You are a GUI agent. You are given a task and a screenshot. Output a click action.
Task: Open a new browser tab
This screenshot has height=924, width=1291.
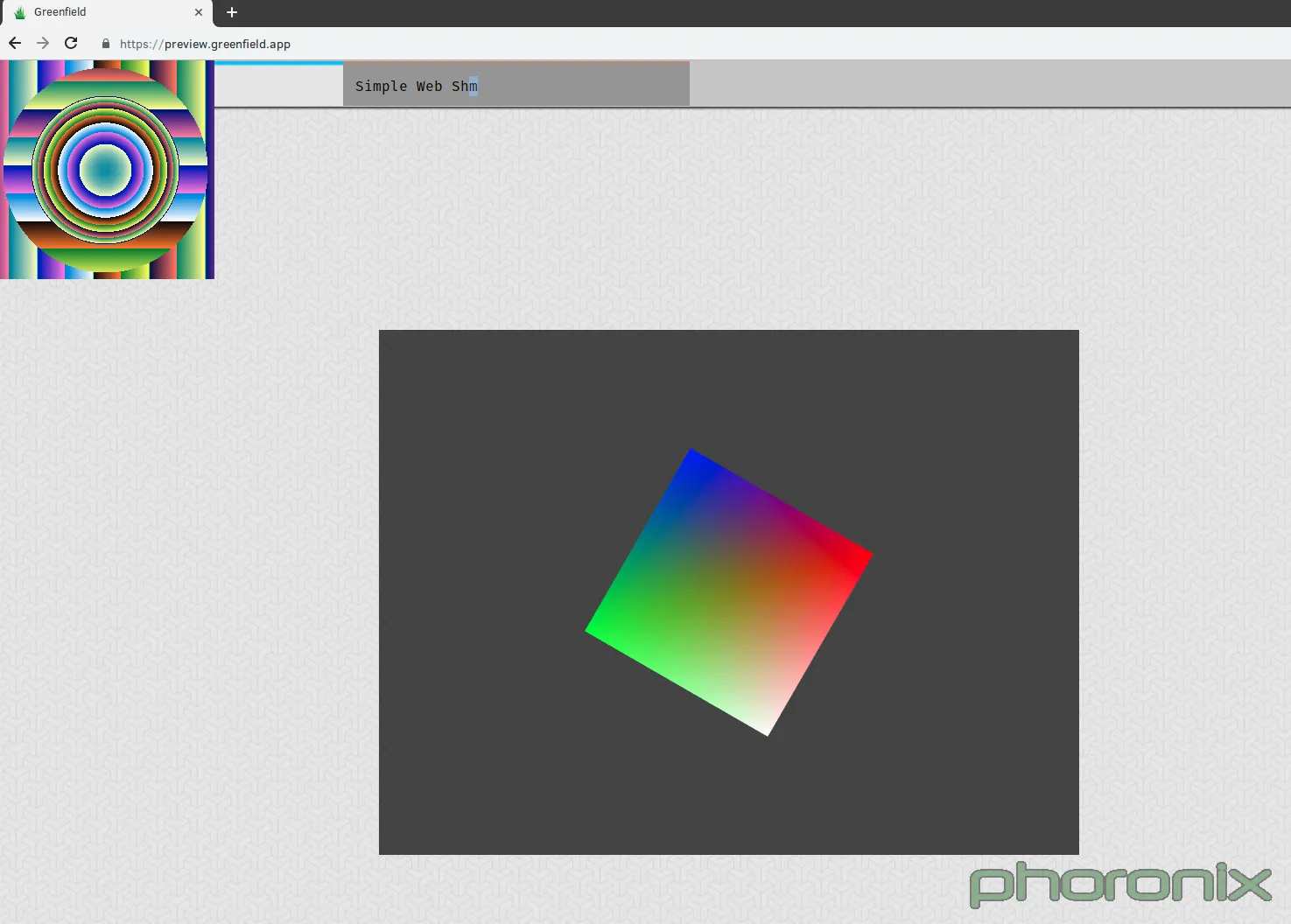click(232, 12)
